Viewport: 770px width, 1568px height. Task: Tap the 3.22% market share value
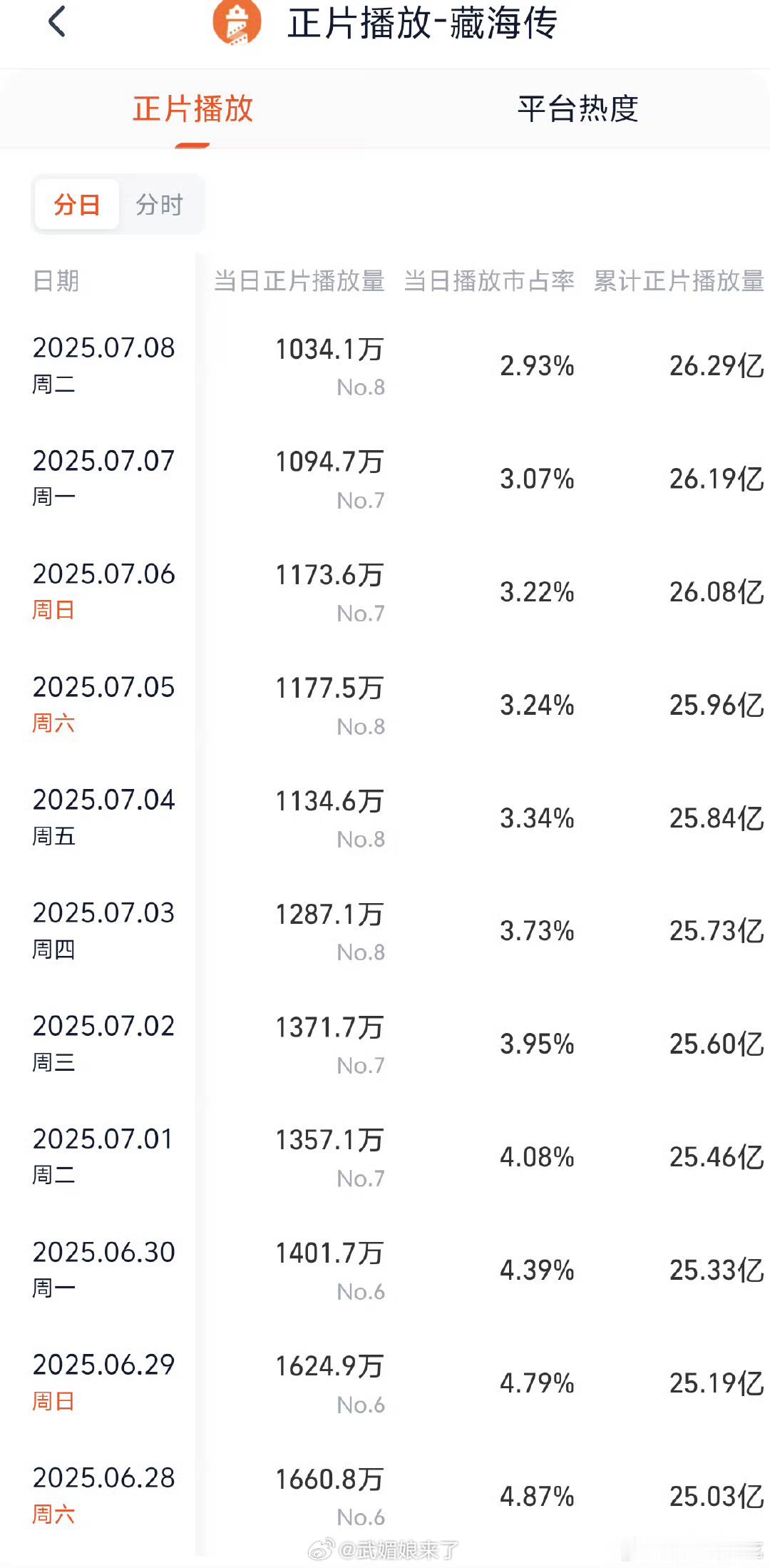pyautogui.click(x=537, y=592)
